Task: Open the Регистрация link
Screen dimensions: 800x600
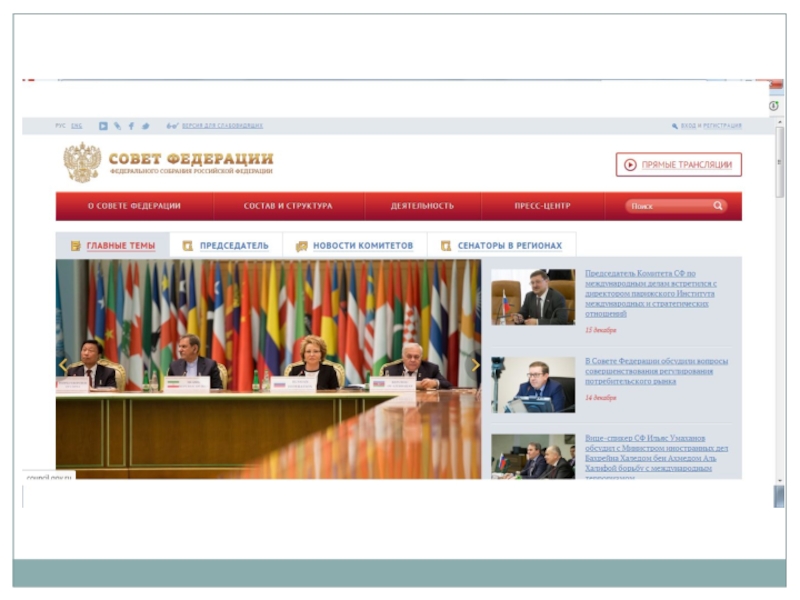Action: point(722,126)
